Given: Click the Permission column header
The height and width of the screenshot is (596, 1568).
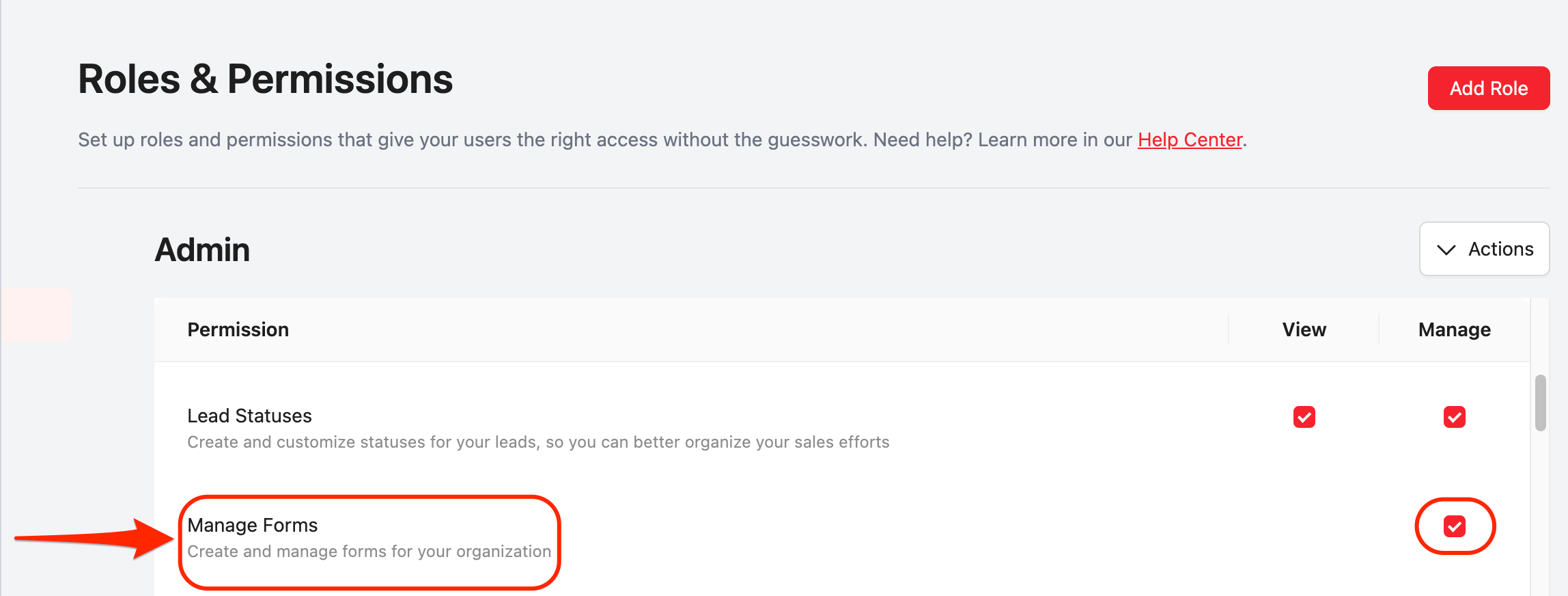Looking at the screenshot, I should [x=238, y=329].
